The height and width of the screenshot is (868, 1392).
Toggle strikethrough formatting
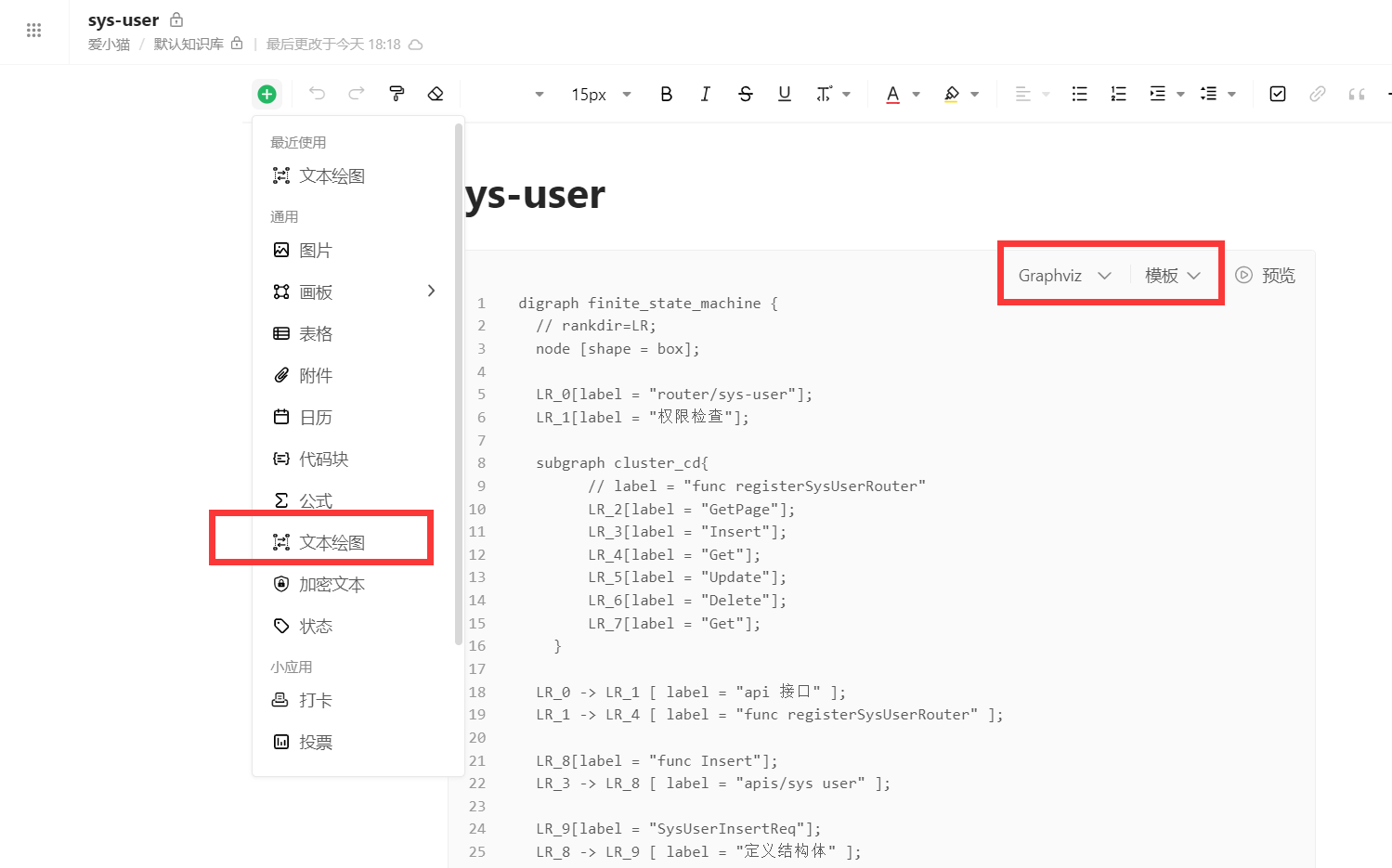(x=745, y=94)
